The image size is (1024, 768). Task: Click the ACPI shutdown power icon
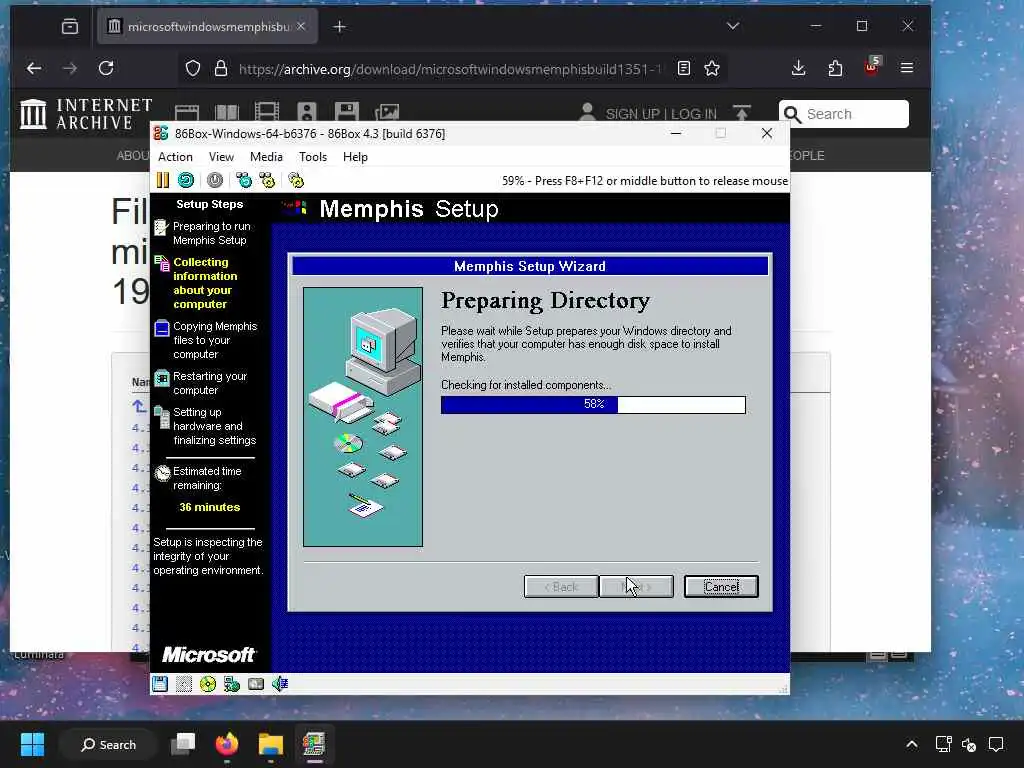pos(215,180)
